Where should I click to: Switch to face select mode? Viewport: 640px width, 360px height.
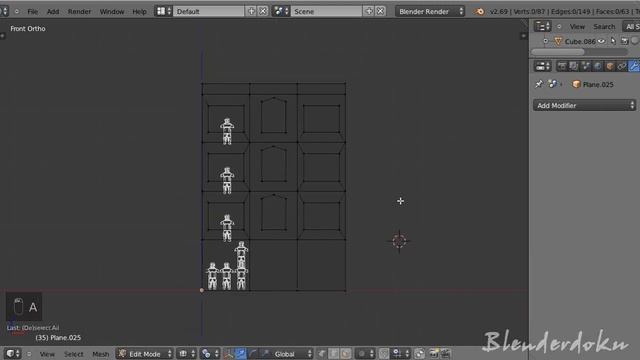tap(346, 353)
